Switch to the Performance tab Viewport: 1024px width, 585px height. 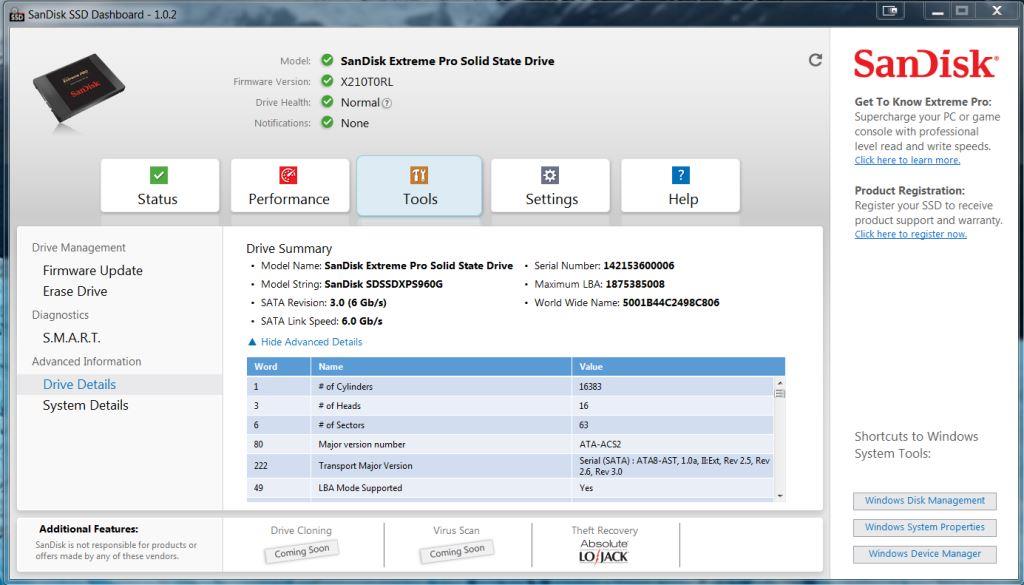click(x=289, y=186)
